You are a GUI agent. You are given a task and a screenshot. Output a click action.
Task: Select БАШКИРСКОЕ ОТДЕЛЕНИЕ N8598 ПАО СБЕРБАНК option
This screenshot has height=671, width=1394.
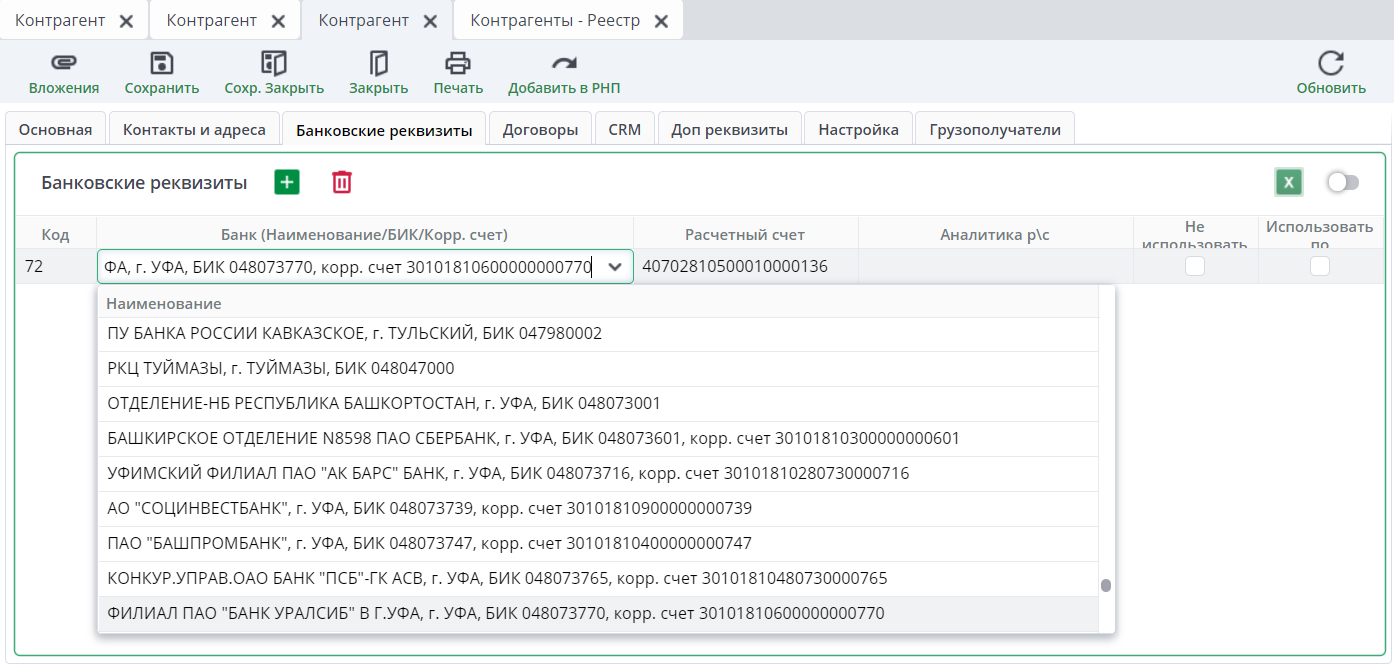click(533, 439)
